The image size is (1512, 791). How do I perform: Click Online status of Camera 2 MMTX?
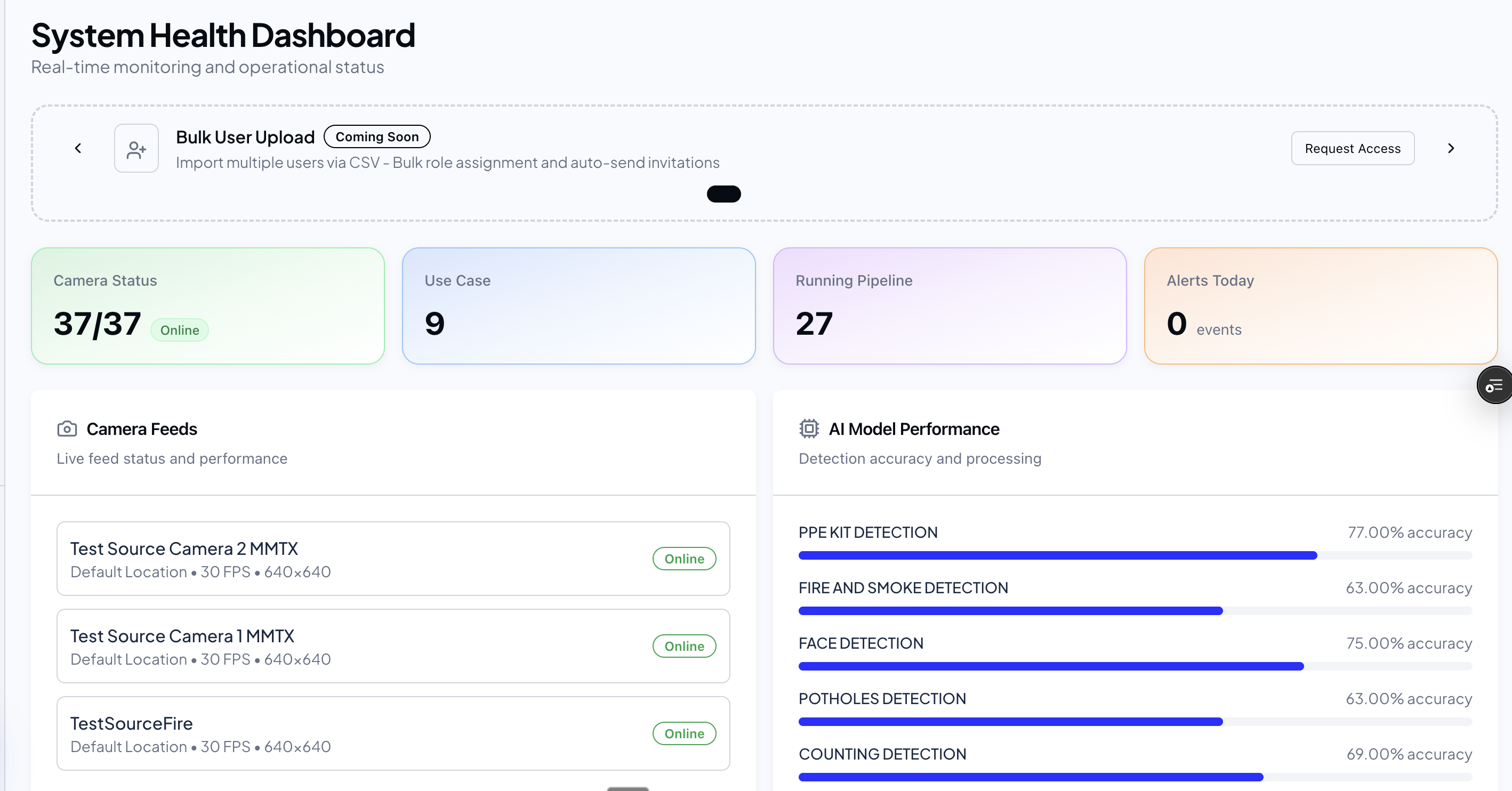click(685, 559)
